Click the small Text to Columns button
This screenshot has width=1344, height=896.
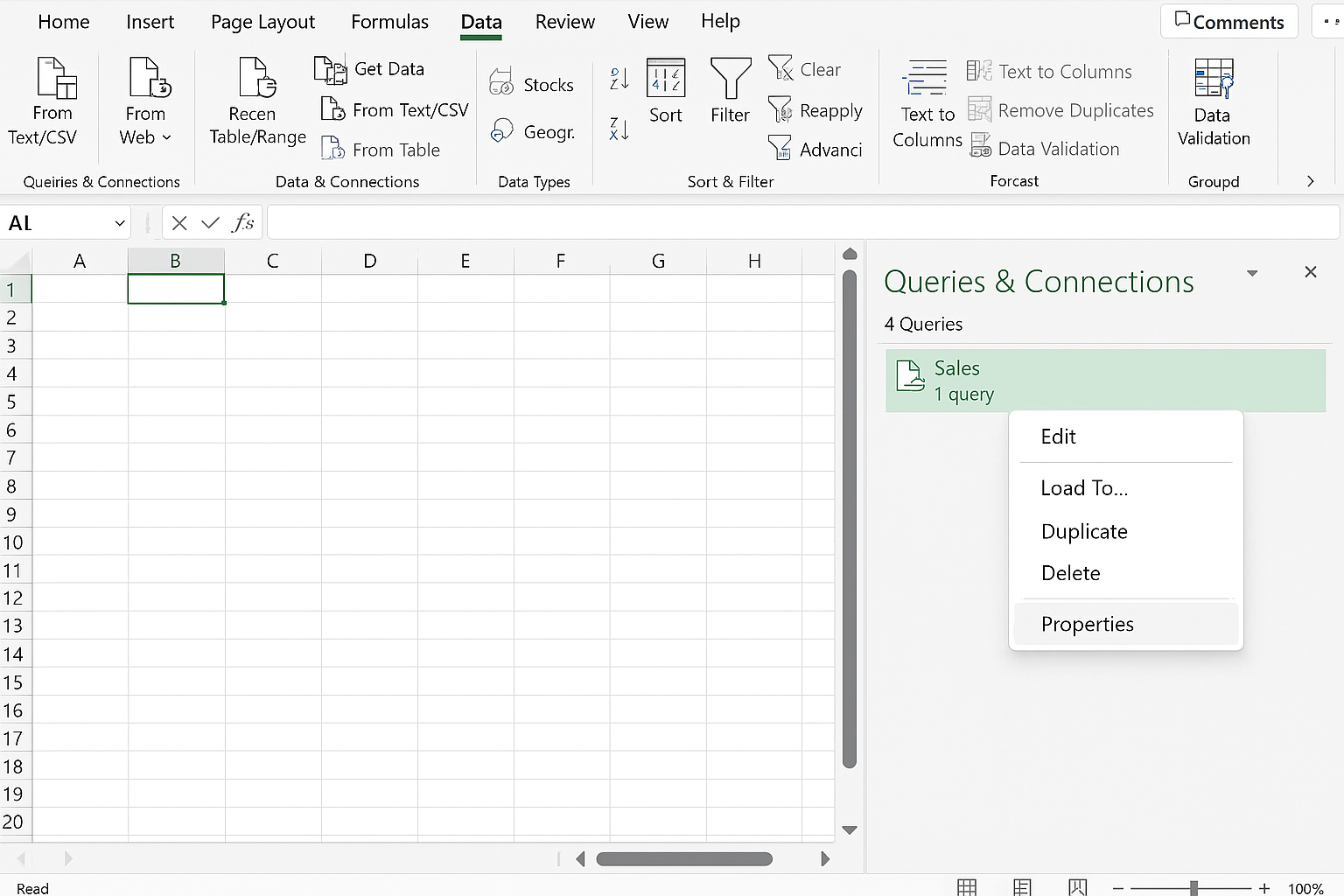(1049, 72)
